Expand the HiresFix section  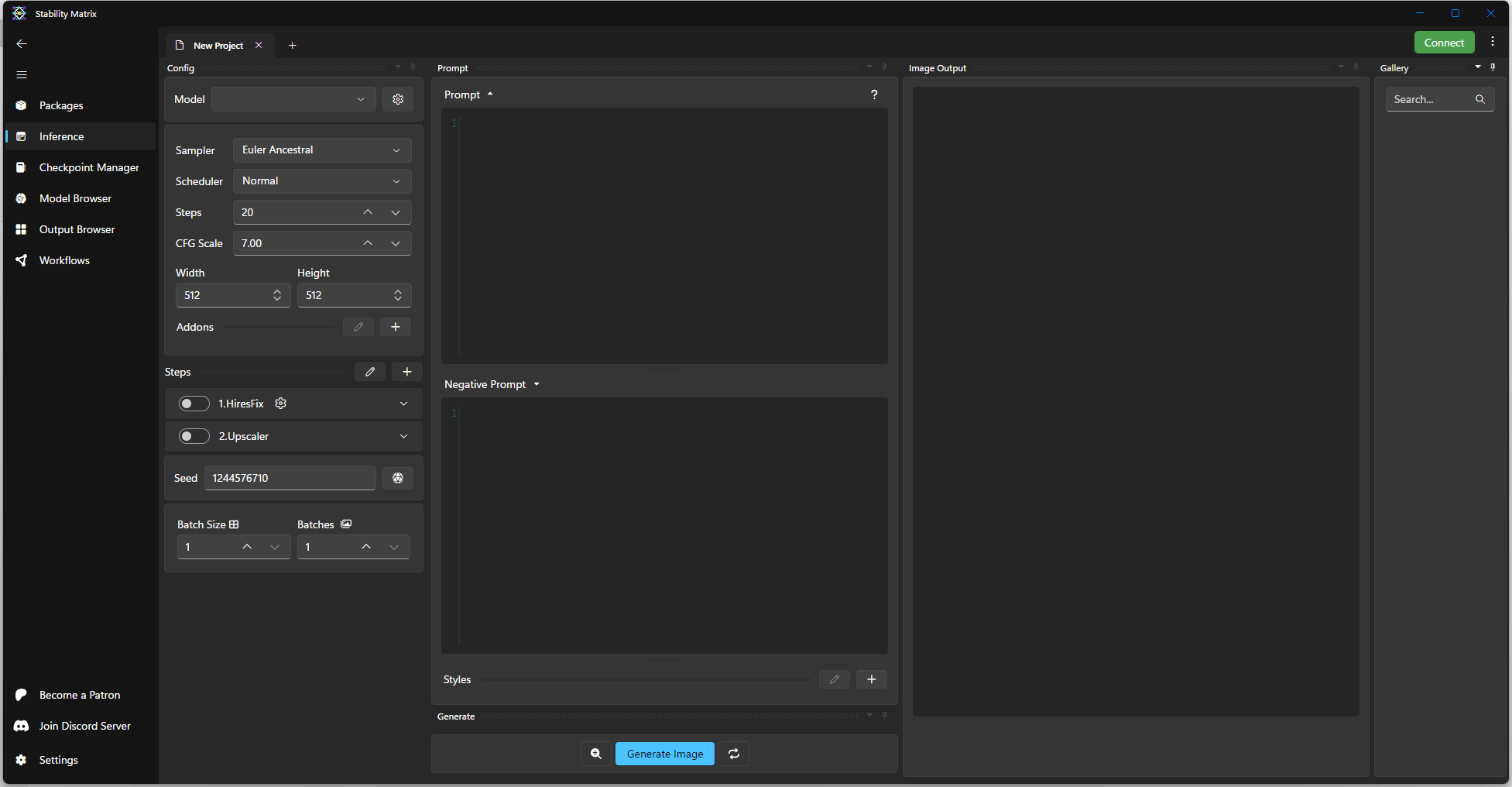tap(403, 404)
